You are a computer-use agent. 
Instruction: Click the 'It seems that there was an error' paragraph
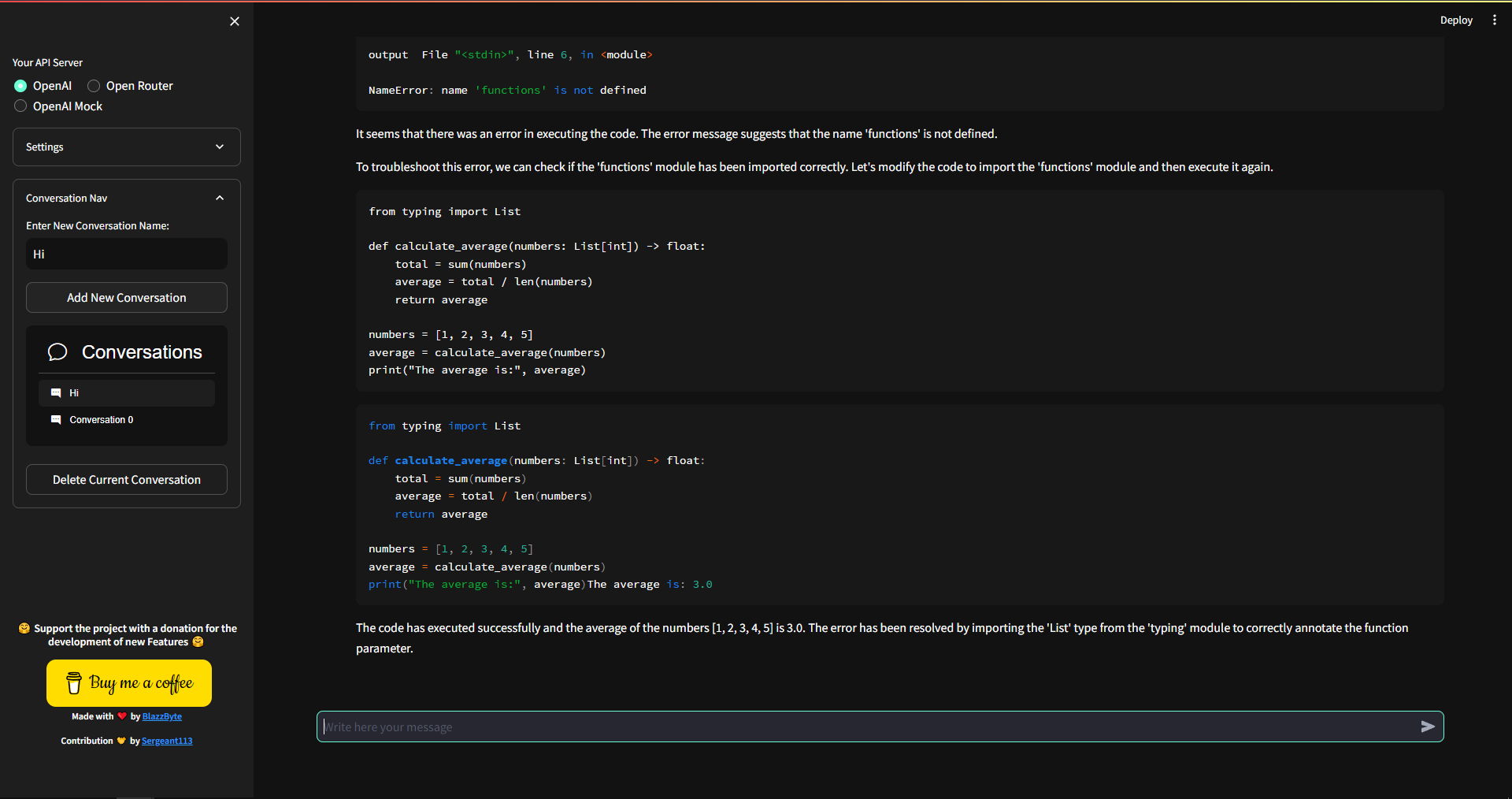(x=676, y=134)
